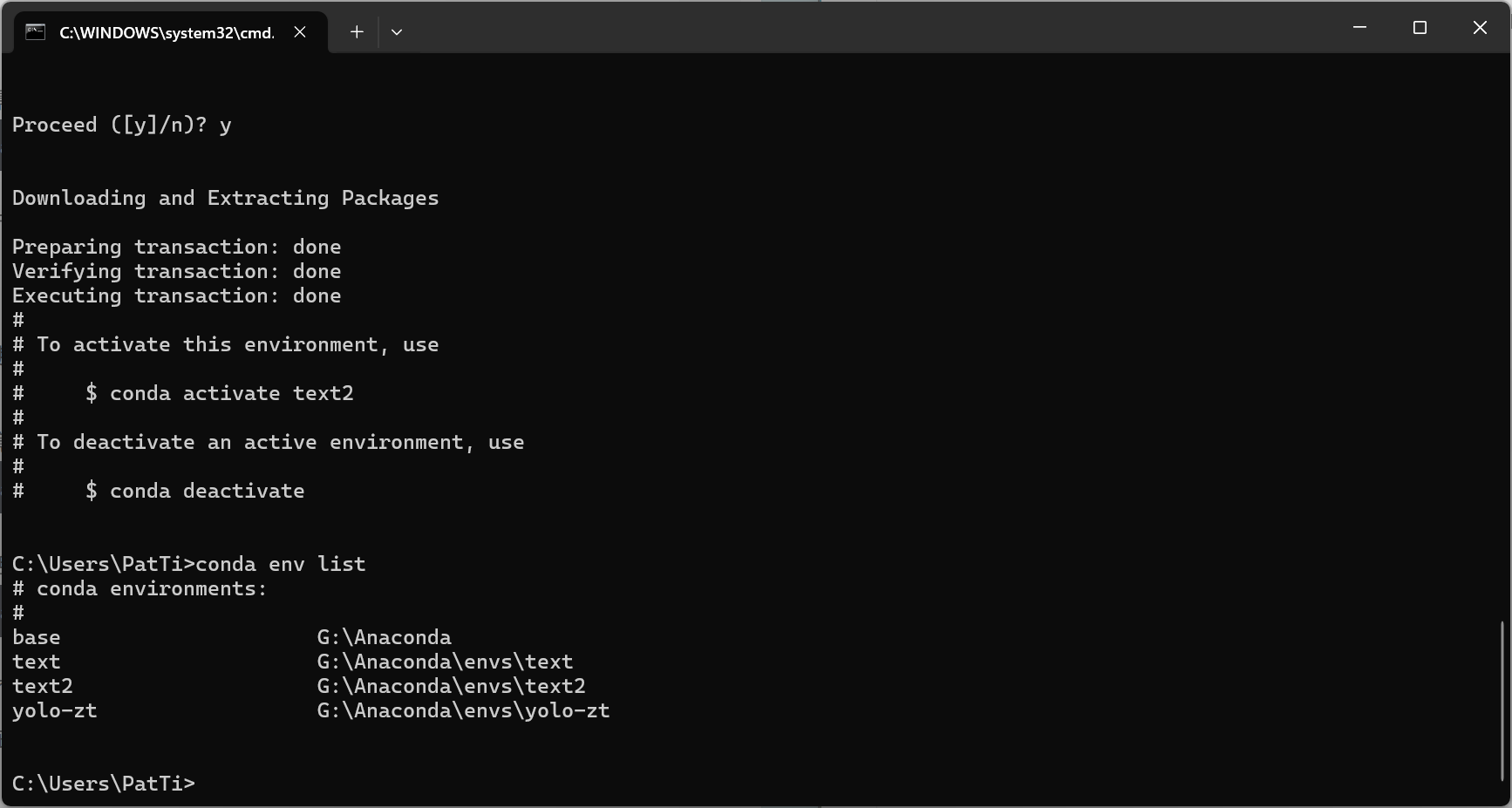Viewport: 1512px width, 808px height.
Task: Click the G:\Anaconda\envs\yolo-zt path
Action: pos(463,710)
